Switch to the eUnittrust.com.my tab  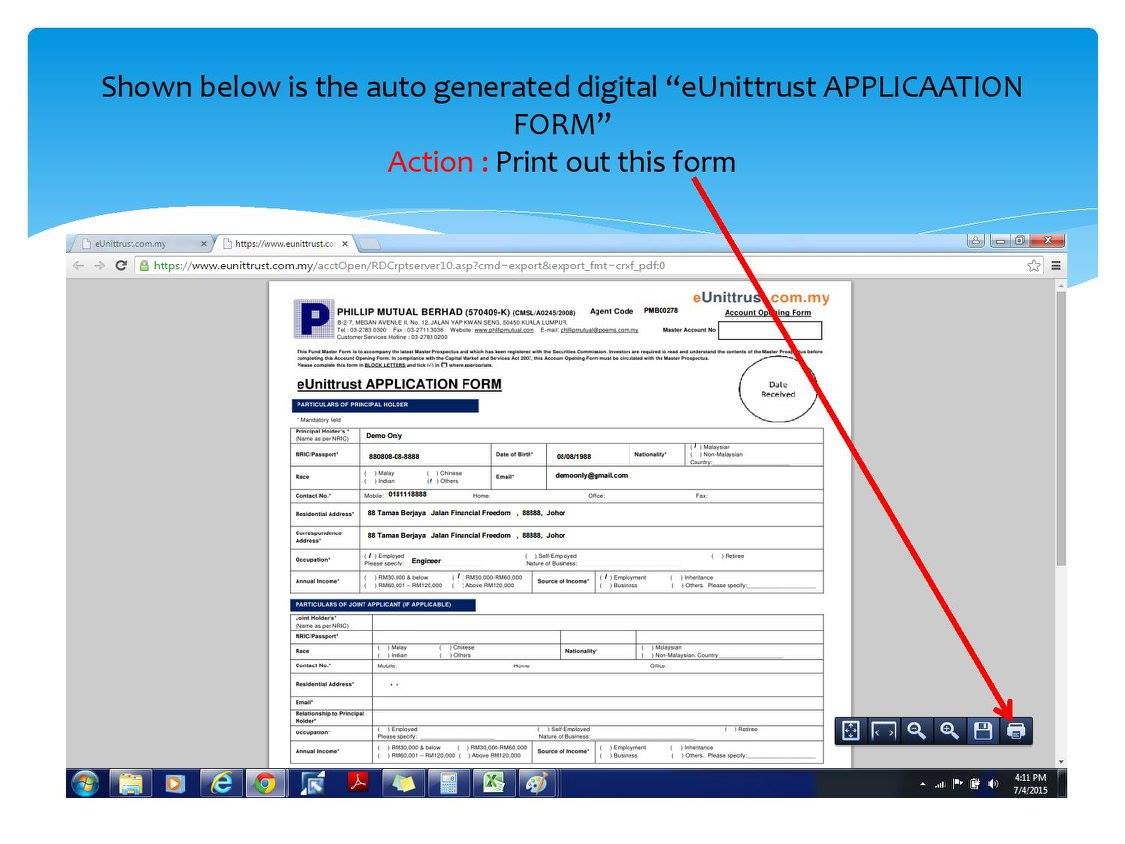pyautogui.click(x=141, y=244)
